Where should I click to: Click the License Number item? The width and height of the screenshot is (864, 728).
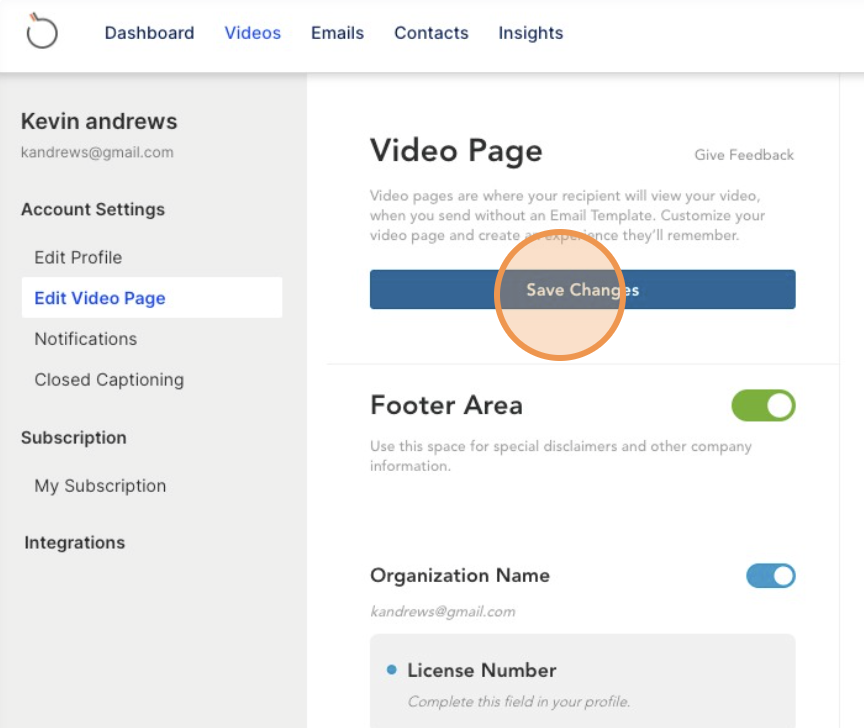coord(482,670)
